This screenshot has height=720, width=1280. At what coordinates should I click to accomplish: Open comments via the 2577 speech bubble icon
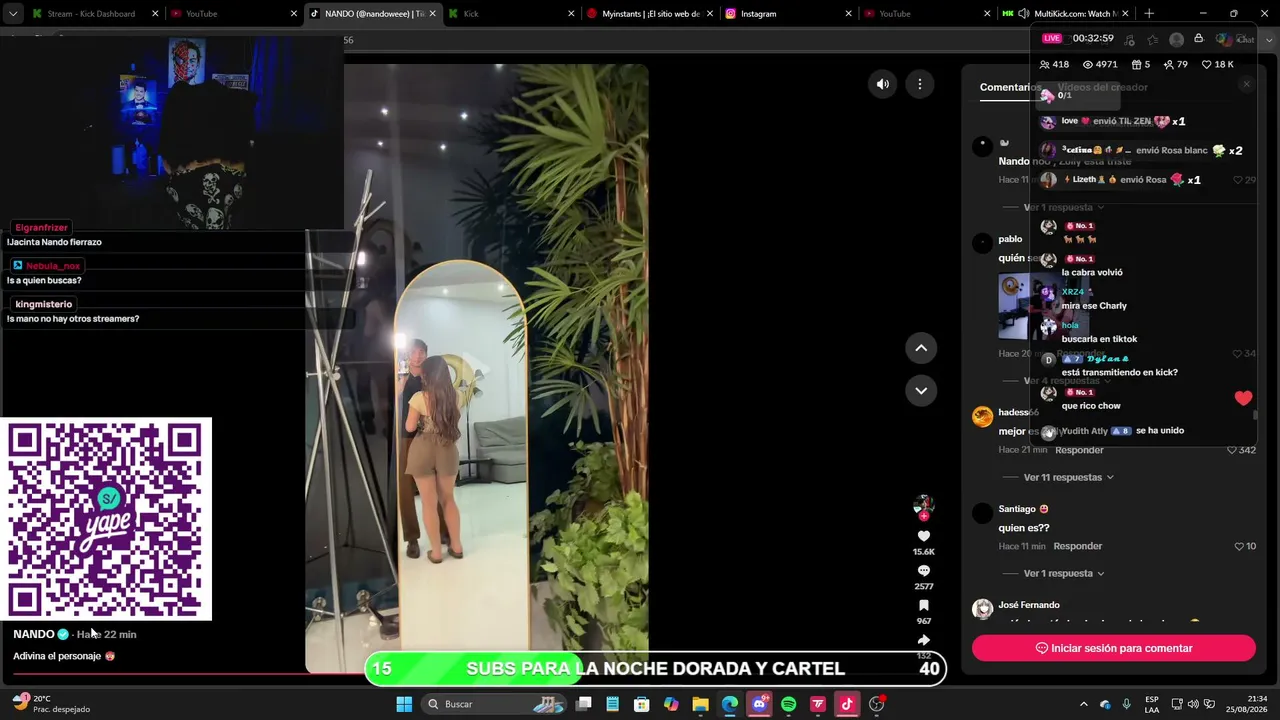[x=924, y=571]
